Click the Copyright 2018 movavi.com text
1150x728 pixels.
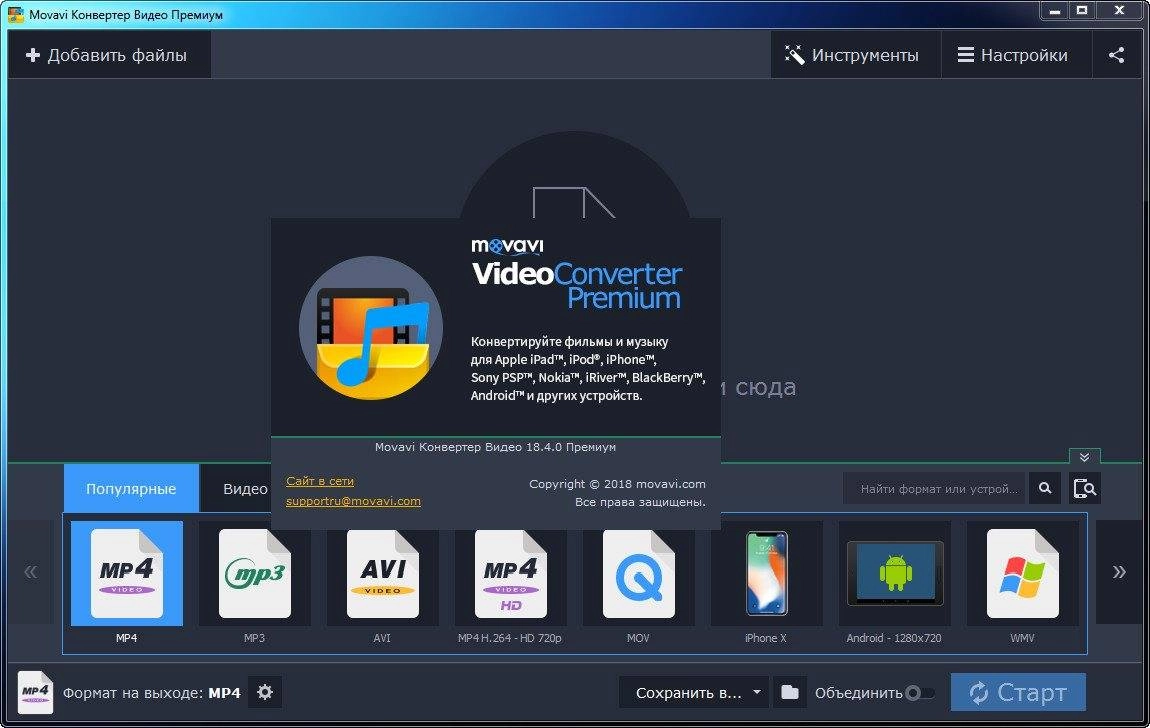(x=617, y=484)
